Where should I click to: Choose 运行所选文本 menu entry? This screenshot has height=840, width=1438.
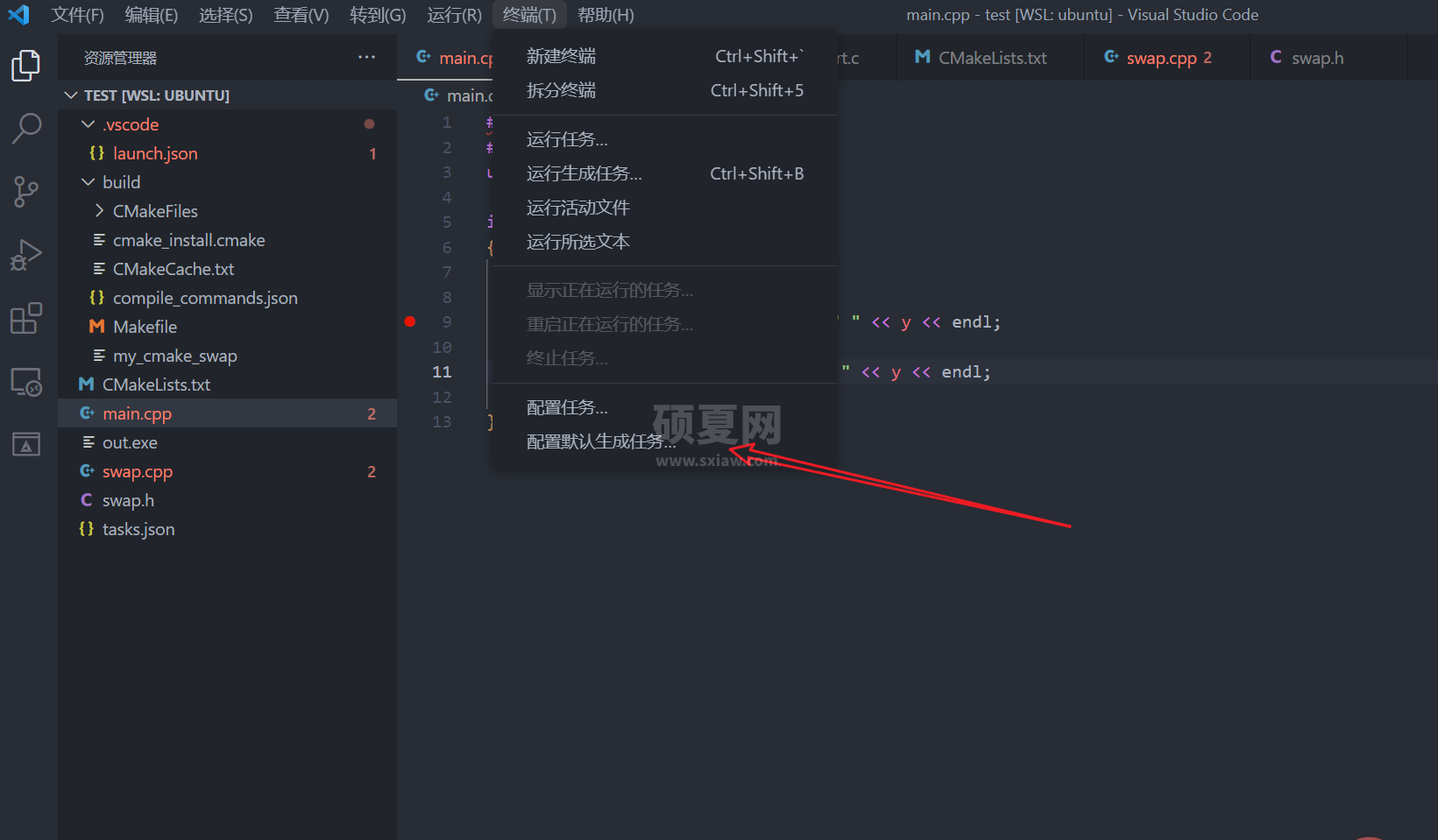(x=665, y=242)
